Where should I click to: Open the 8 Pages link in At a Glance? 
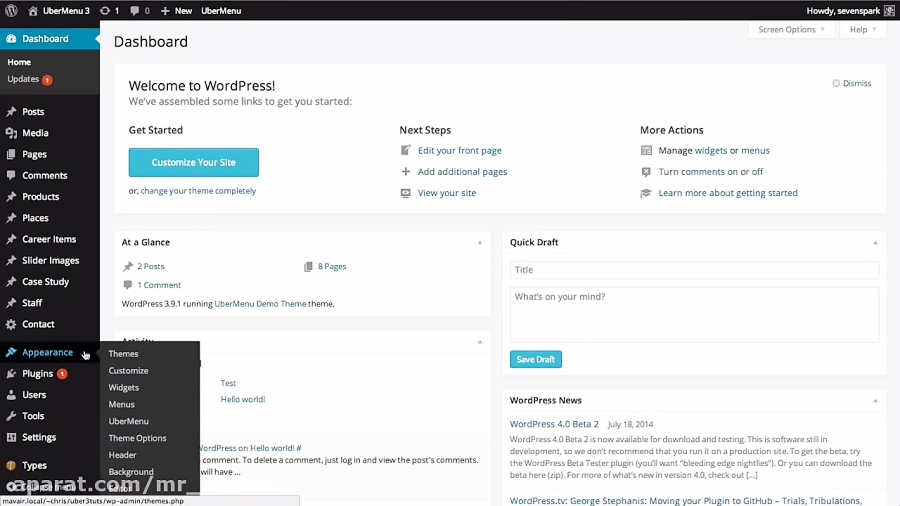click(332, 266)
